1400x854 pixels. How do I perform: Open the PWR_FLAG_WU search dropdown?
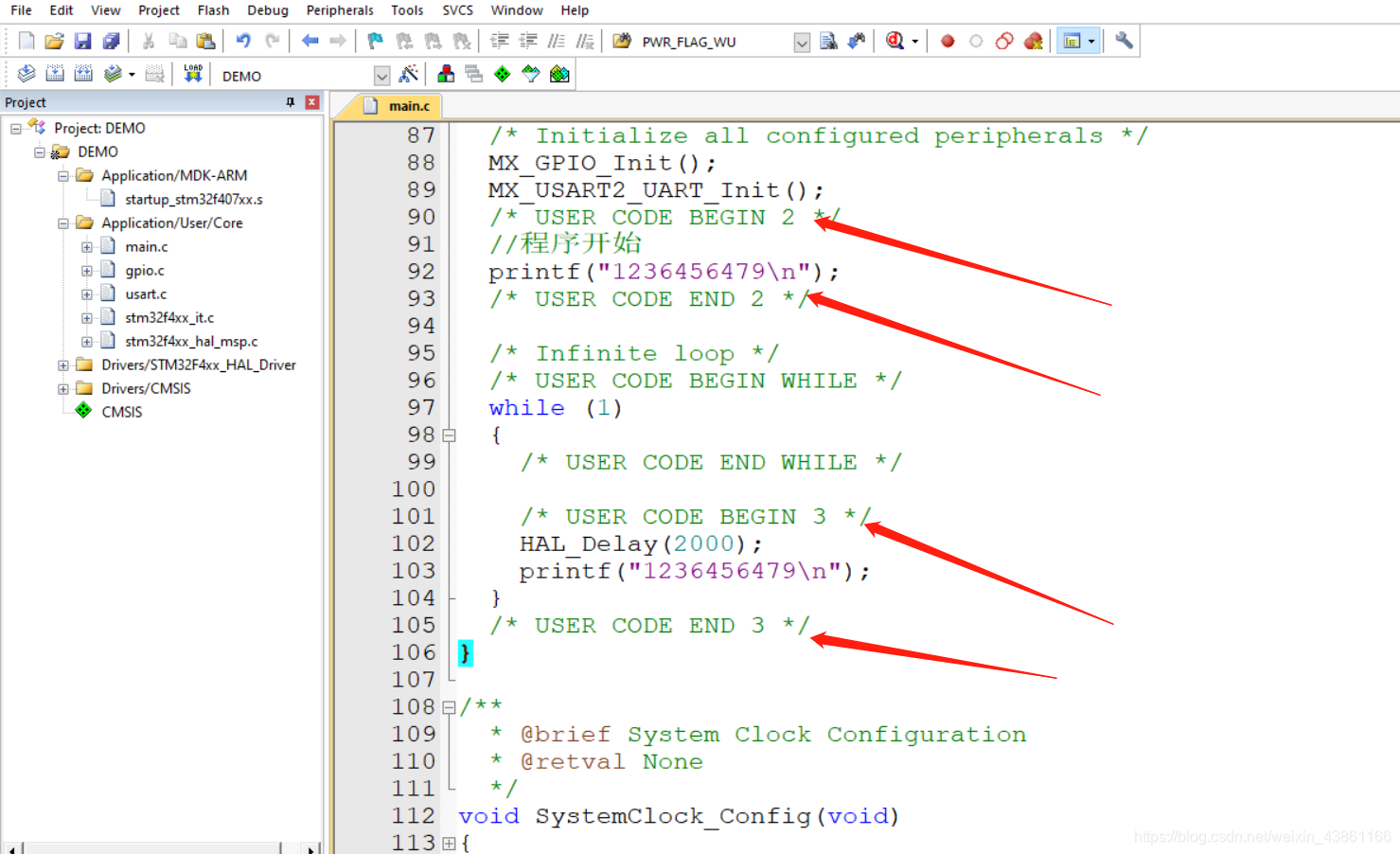[802, 43]
